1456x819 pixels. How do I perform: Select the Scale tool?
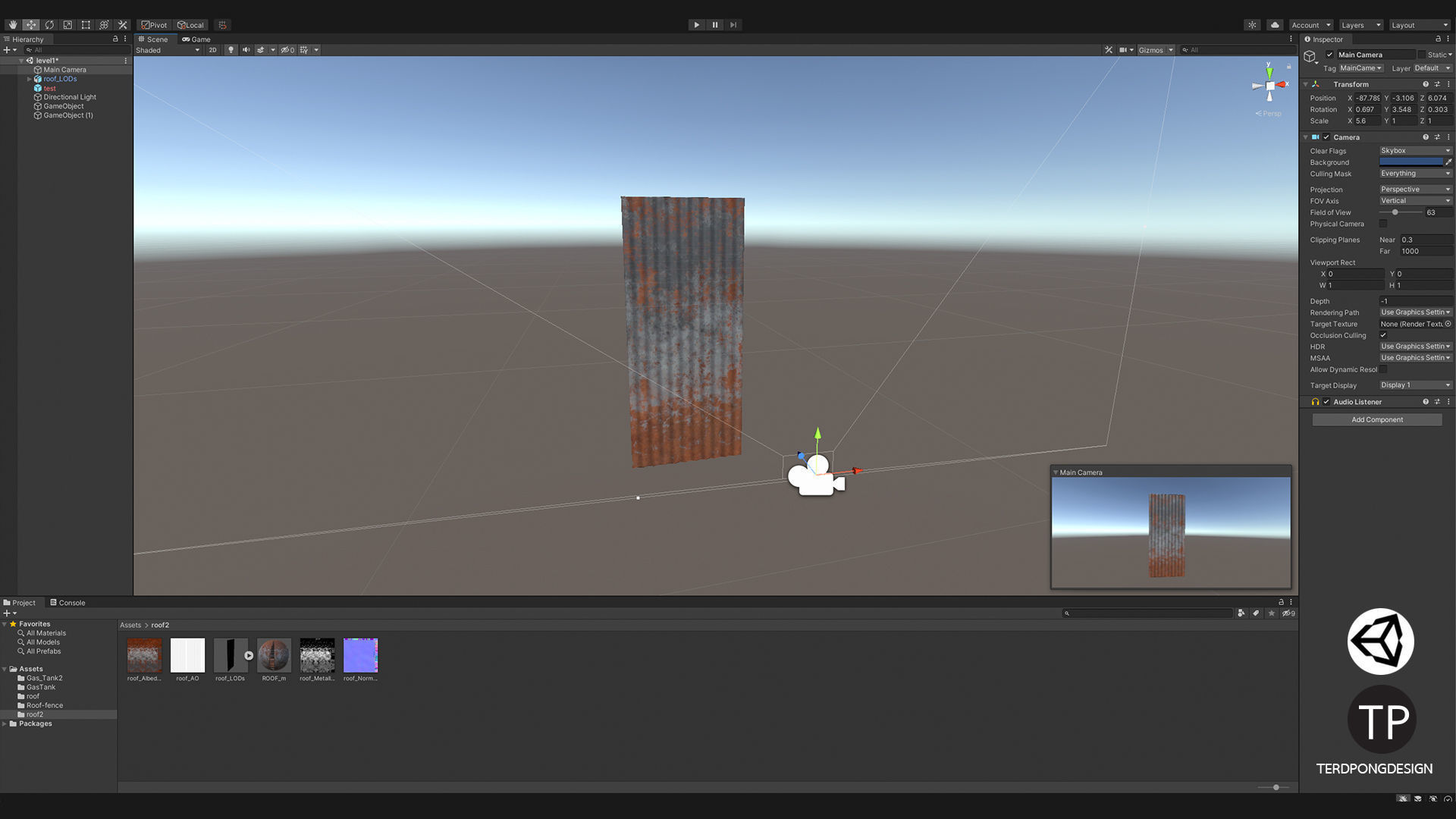coord(67,25)
